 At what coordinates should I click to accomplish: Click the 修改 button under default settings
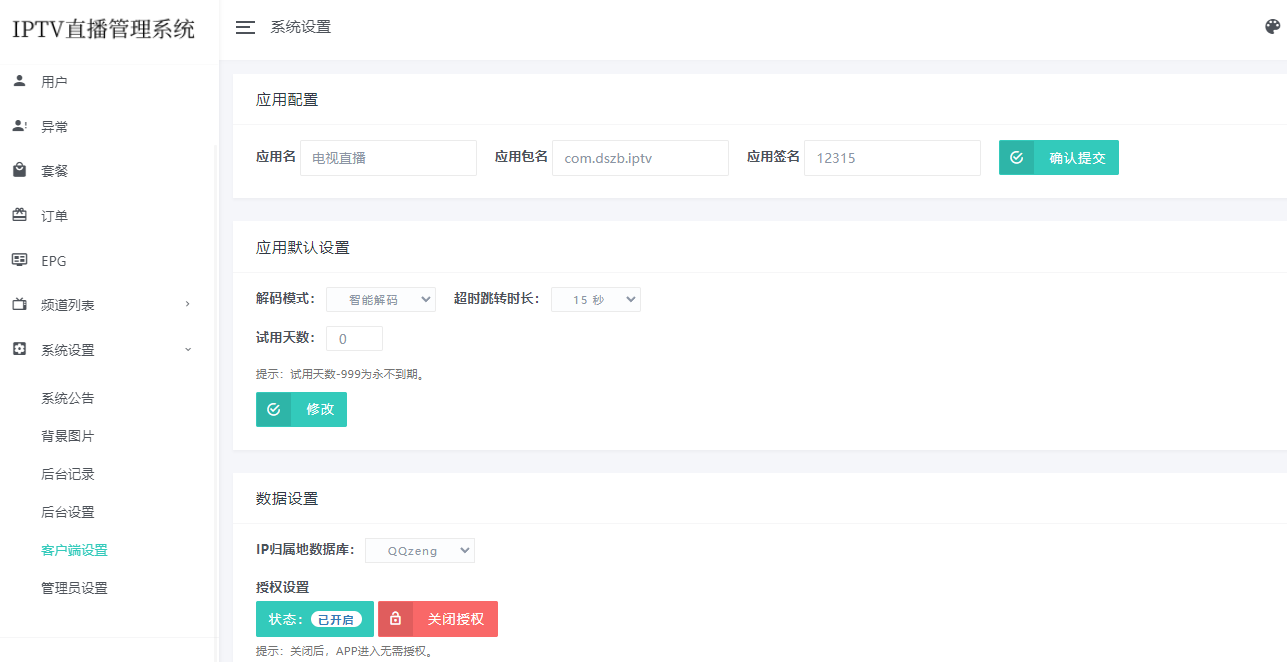click(x=301, y=409)
